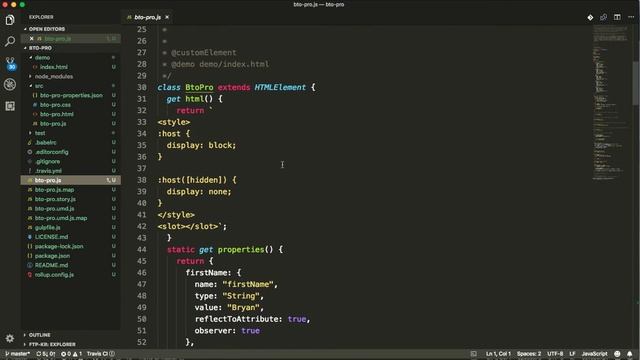Select the bto-pro.js editor tab

[147, 17]
